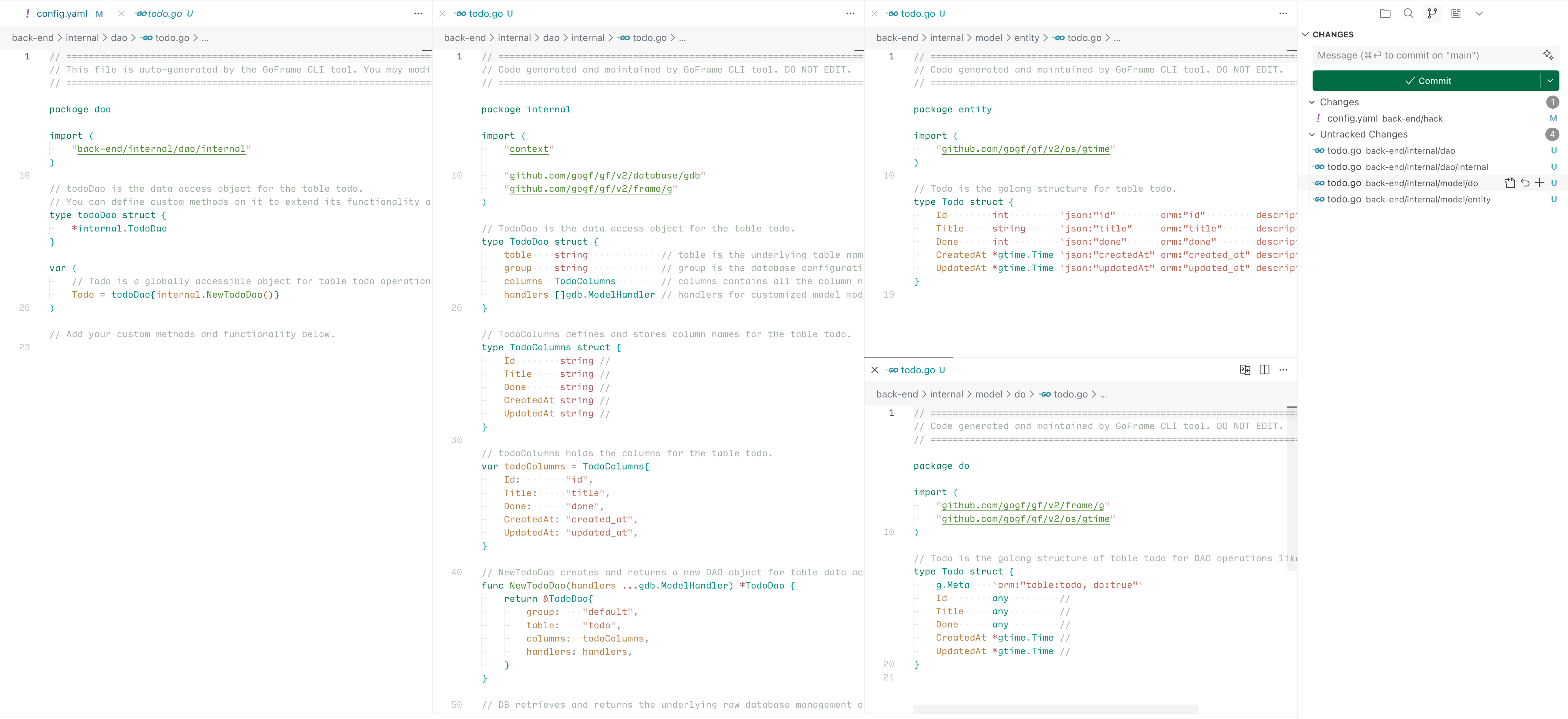Open the Explorer folder icon
The height and width of the screenshot is (719, 1568).
click(1385, 13)
